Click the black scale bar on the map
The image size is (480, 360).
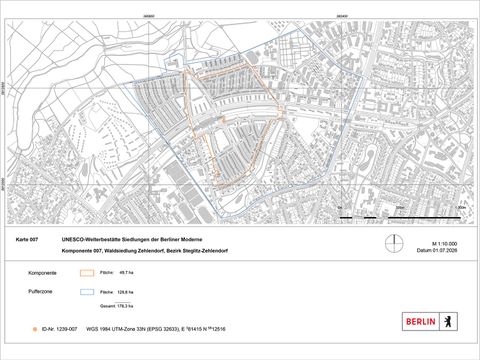coord(400,218)
